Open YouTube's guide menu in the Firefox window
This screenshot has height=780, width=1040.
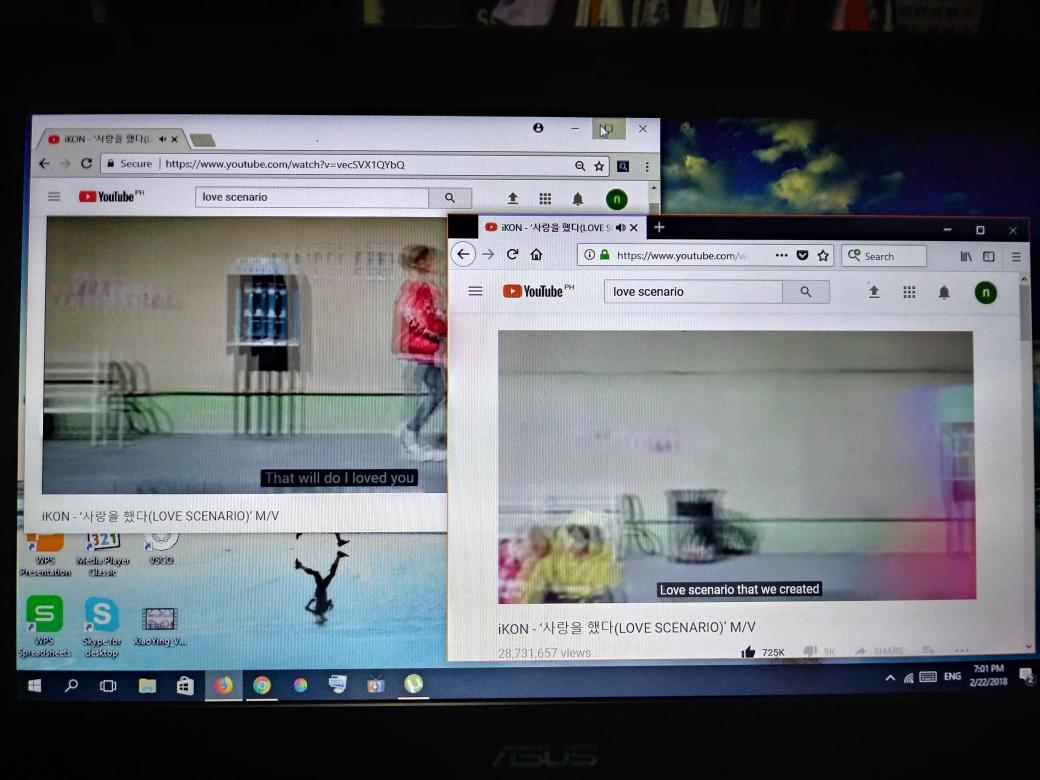(x=476, y=291)
